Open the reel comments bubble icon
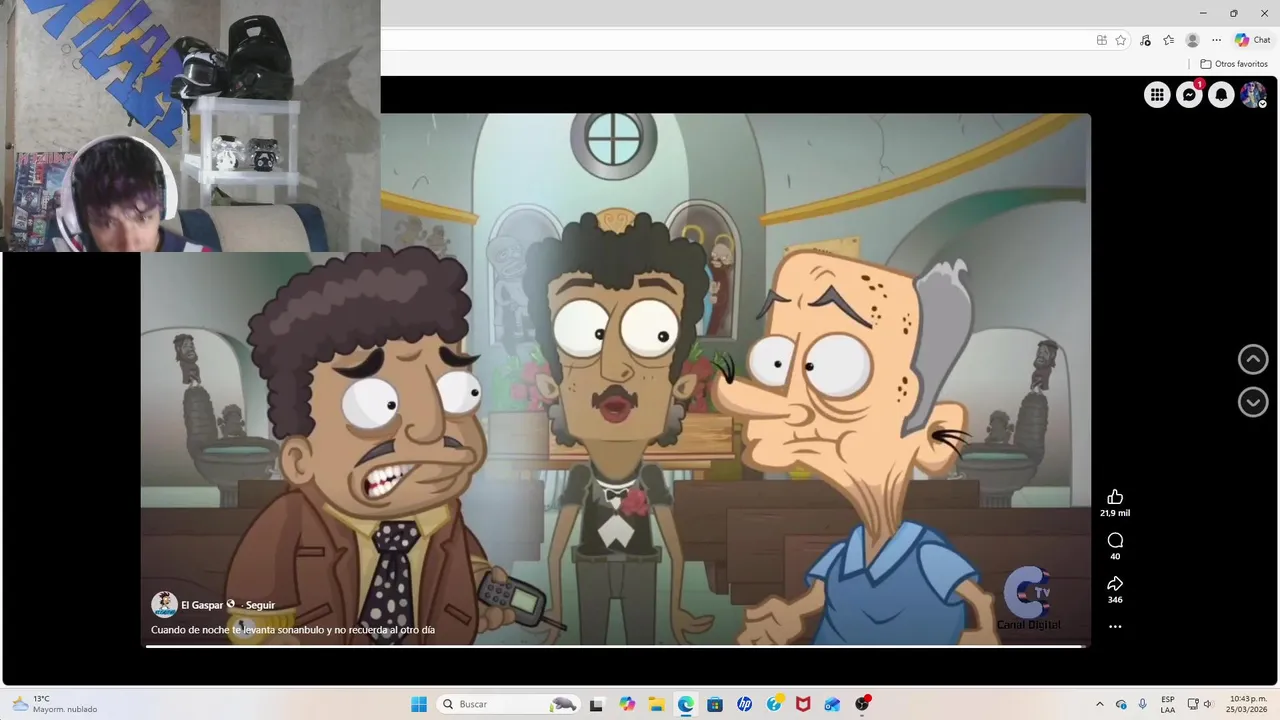 coord(1115,540)
